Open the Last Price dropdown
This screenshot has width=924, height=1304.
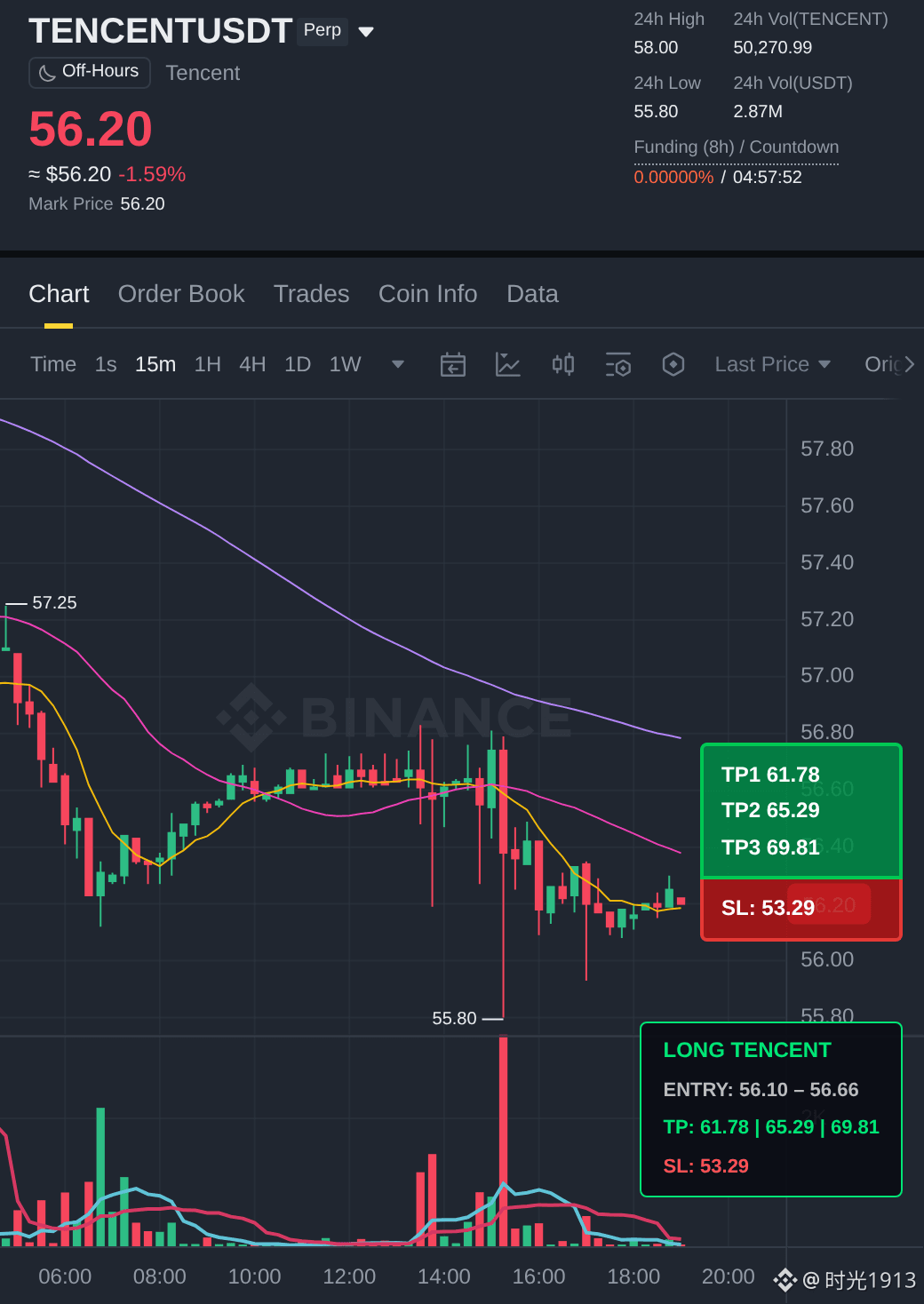pyautogui.click(x=773, y=364)
